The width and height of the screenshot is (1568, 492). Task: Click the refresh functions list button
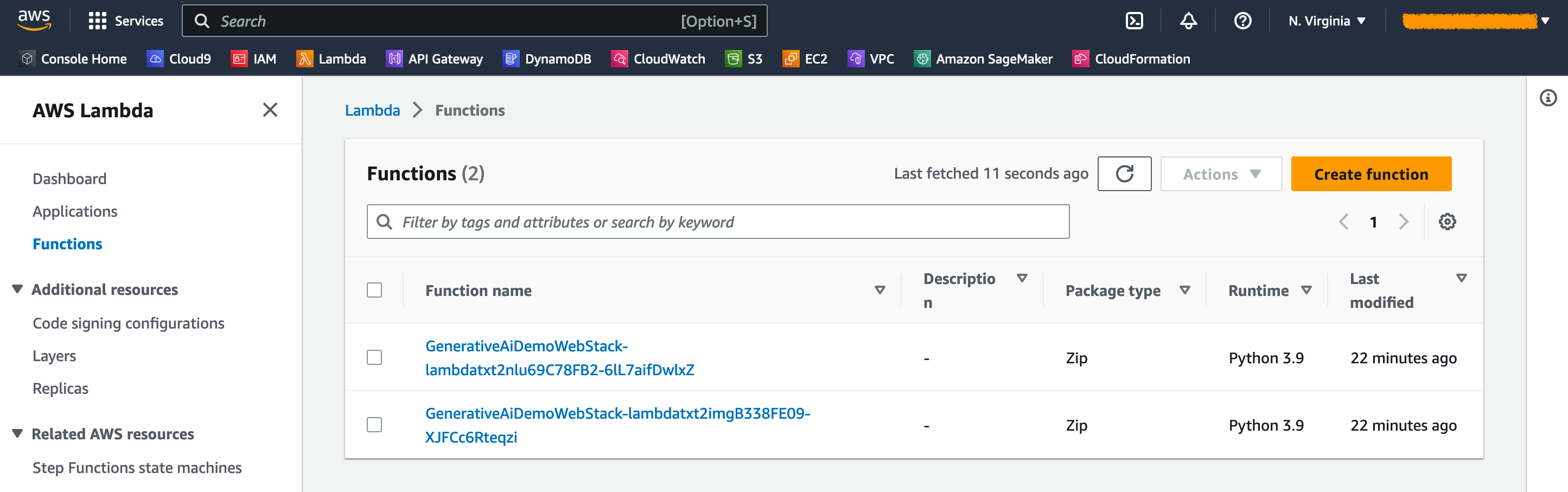click(1124, 174)
